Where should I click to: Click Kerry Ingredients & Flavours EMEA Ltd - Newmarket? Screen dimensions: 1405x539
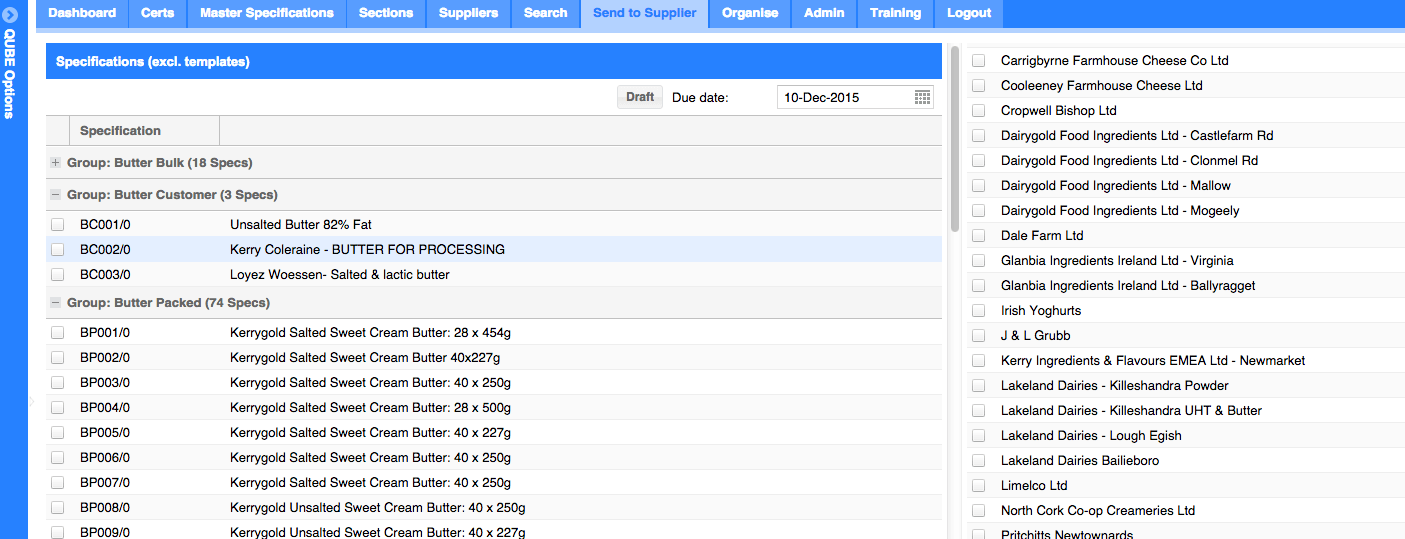click(x=1153, y=361)
